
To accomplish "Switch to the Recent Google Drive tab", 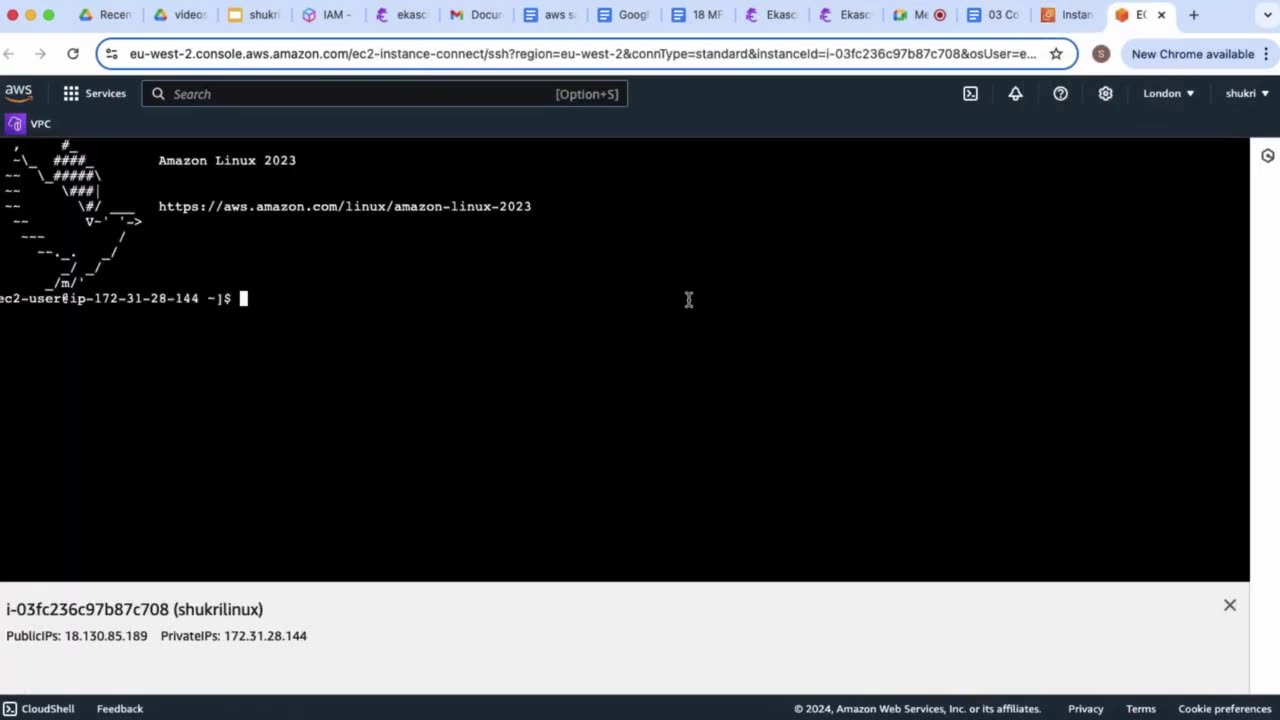I will coord(105,15).
